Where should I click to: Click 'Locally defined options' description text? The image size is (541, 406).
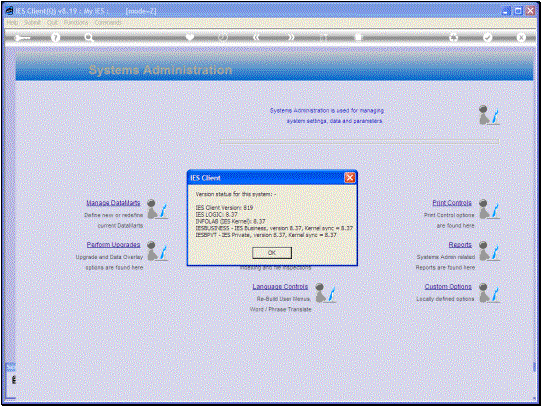445,299
